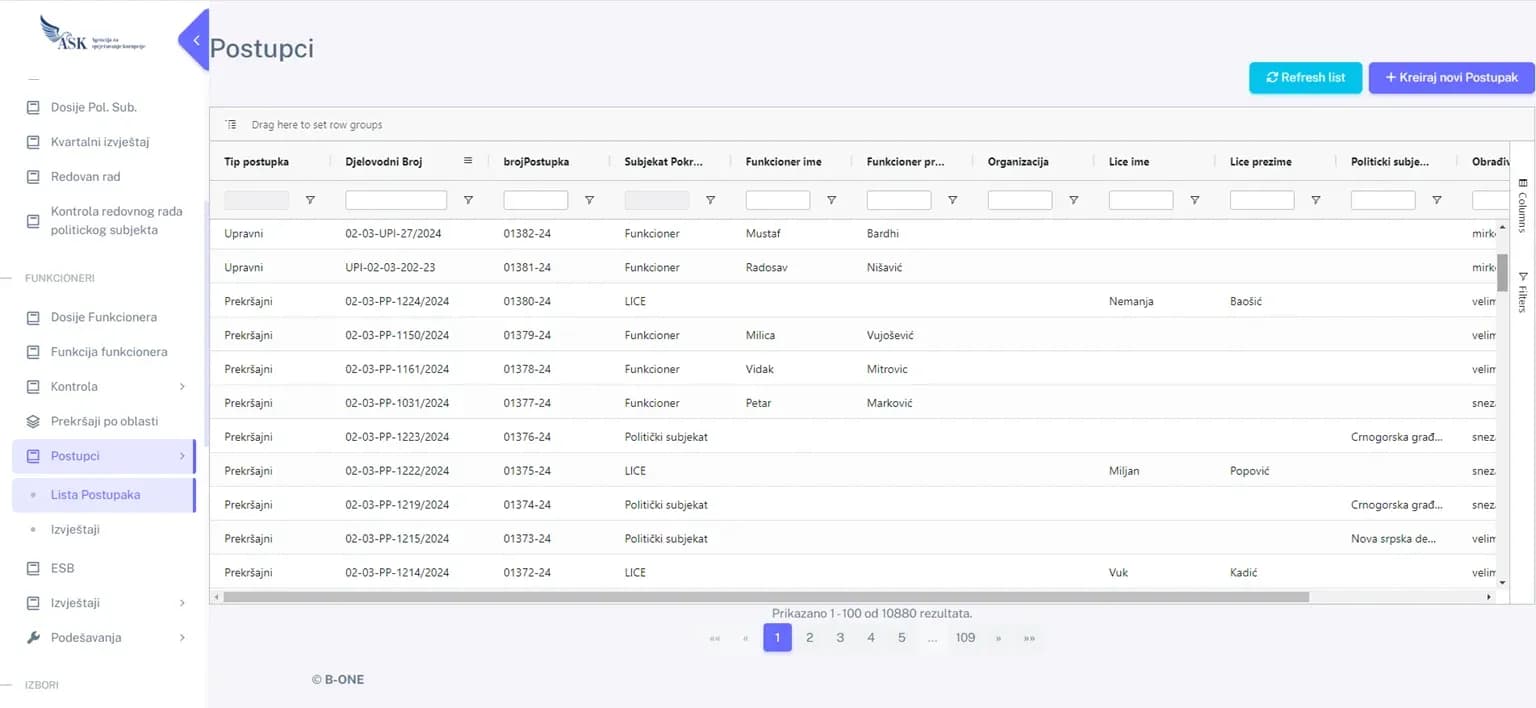
Task: Select the Nemanja cell
Action: tap(1131, 301)
